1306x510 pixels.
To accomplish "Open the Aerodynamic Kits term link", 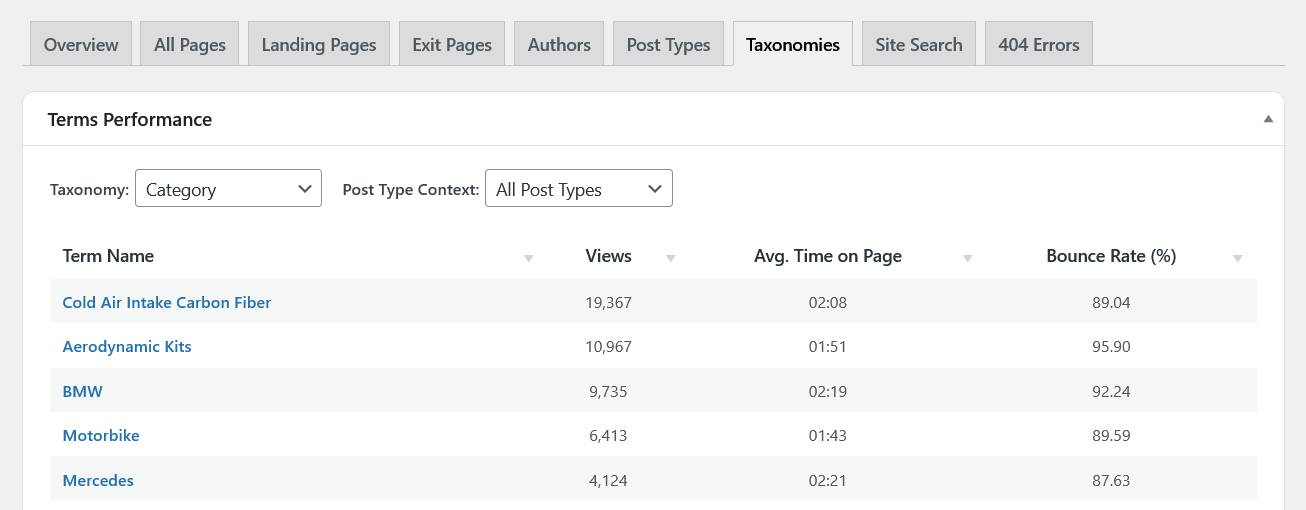I will (127, 346).
